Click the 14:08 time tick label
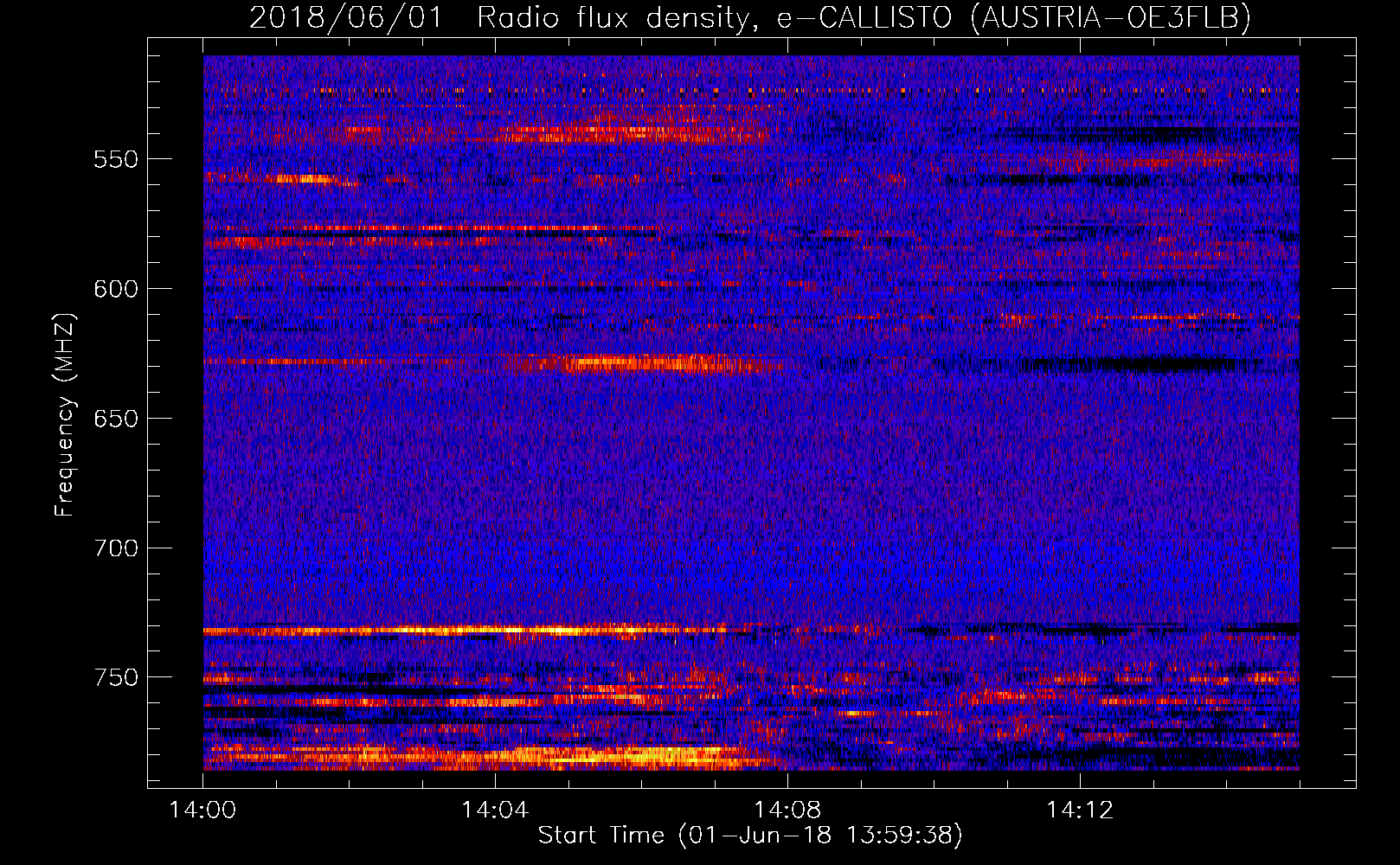This screenshot has width=1400, height=865. coord(787,811)
